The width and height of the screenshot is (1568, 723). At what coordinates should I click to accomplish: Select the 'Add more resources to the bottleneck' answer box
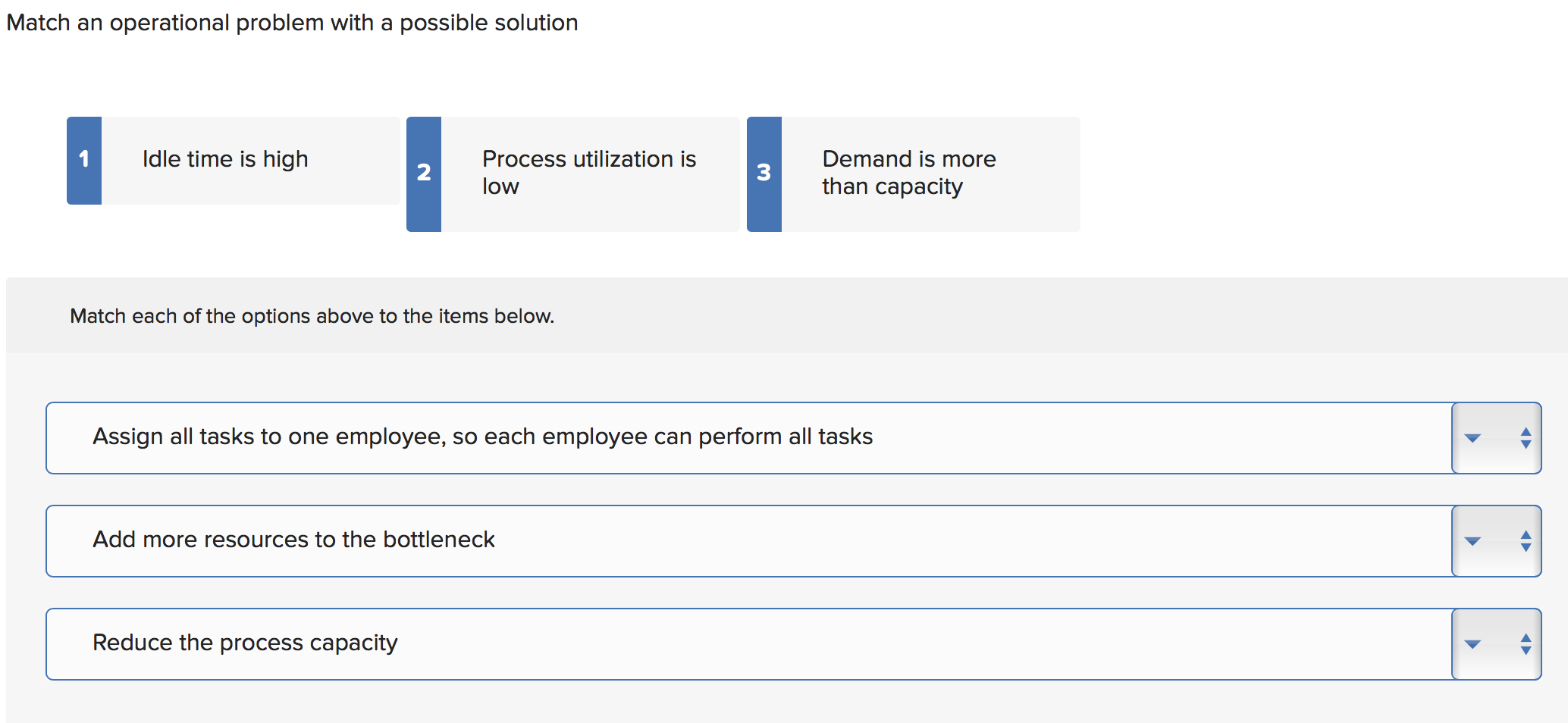tap(293, 540)
